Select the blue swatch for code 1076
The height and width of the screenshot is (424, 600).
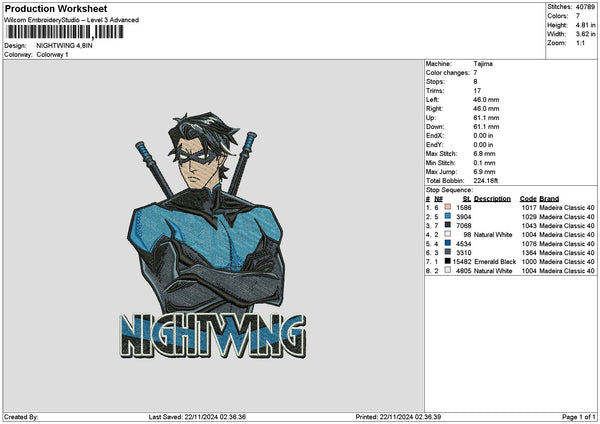(x=447, y=243)
